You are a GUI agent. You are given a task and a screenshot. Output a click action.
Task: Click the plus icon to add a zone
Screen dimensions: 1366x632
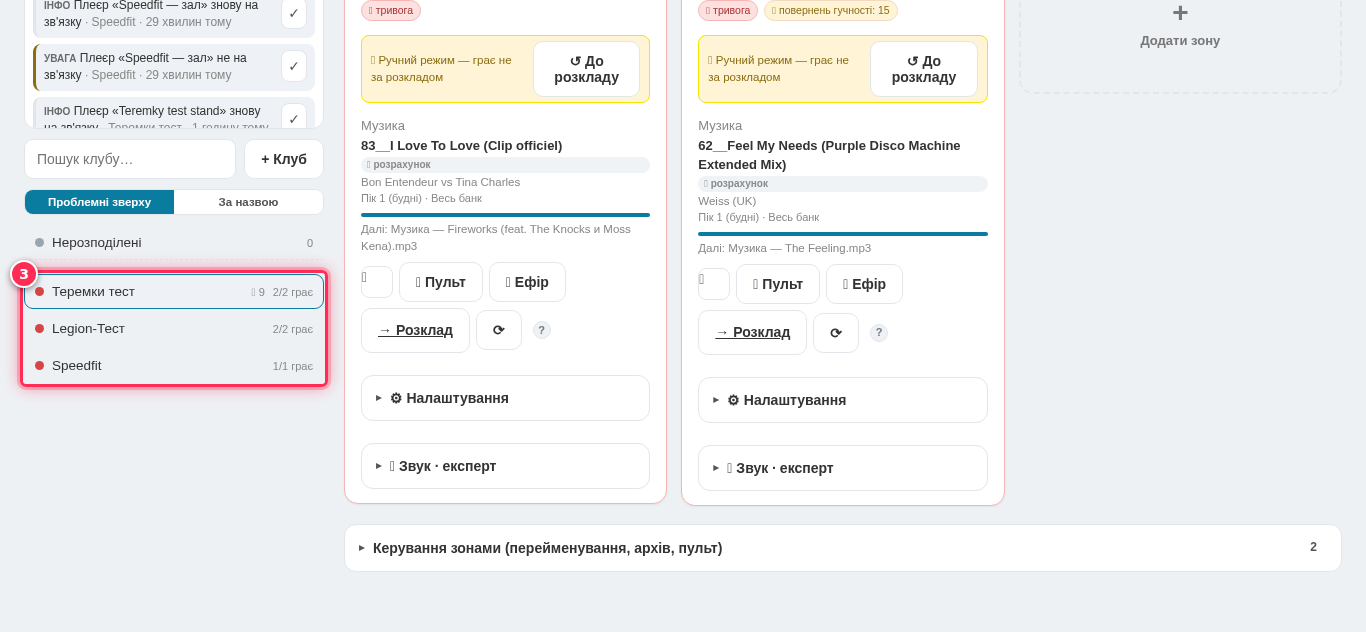(1180, 13)
